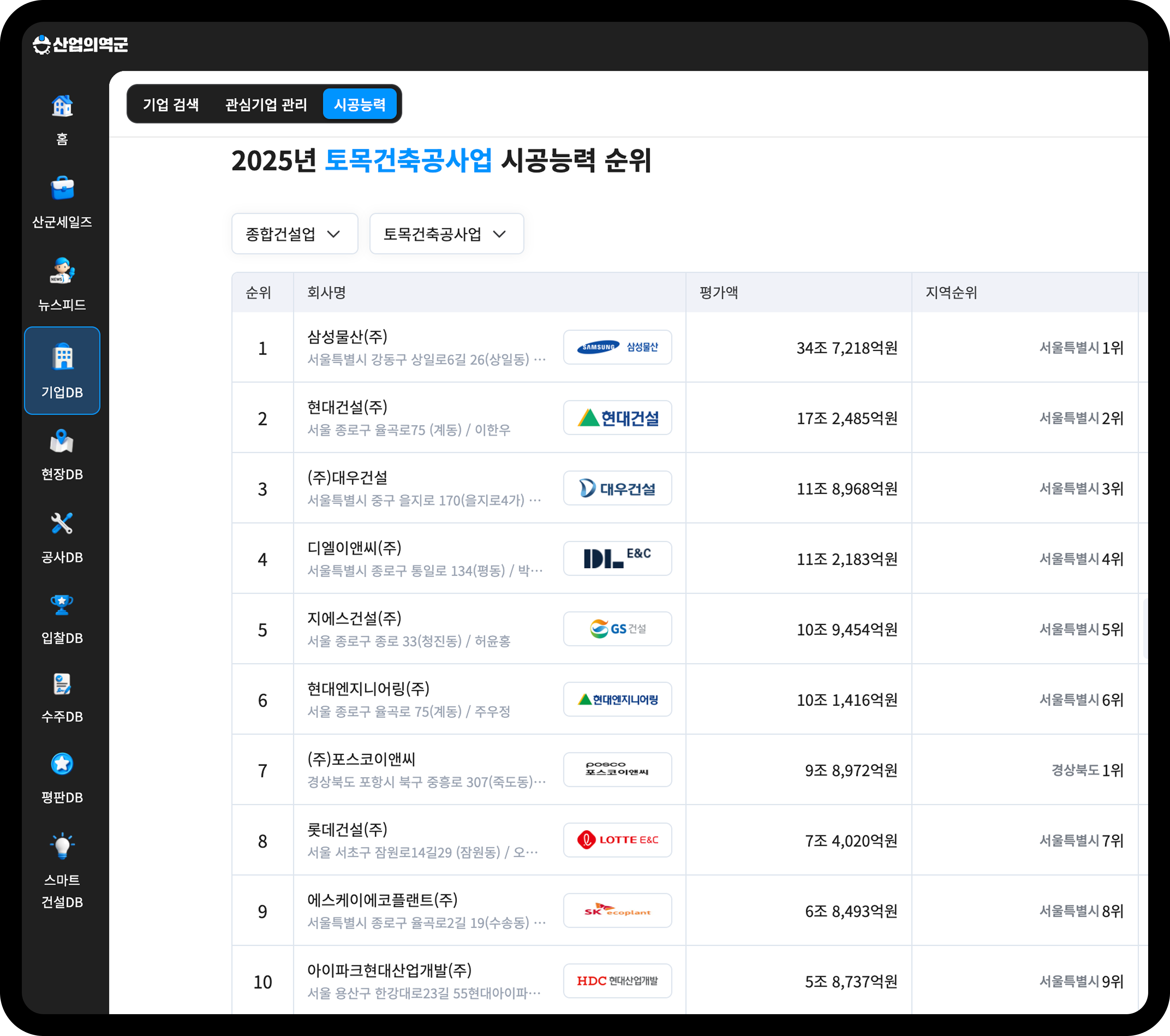The height and width of the screenshot is (1036, 1170).
Task: Click the 17조 2,485억원 amount
Action: click(x=847, y=418)
